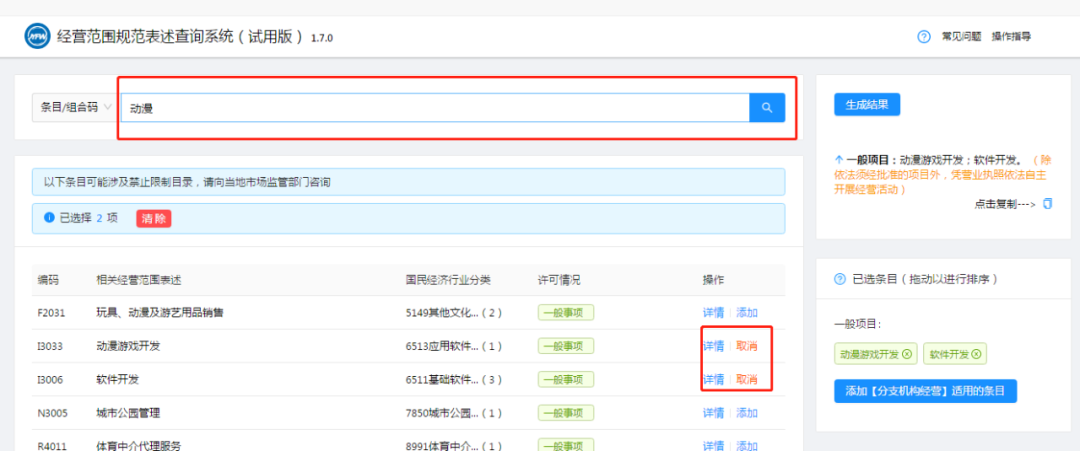Click the copy icon beside 点击复制
The image size is (1080, 451).
pyautogui.click(x=1047, y=204)
